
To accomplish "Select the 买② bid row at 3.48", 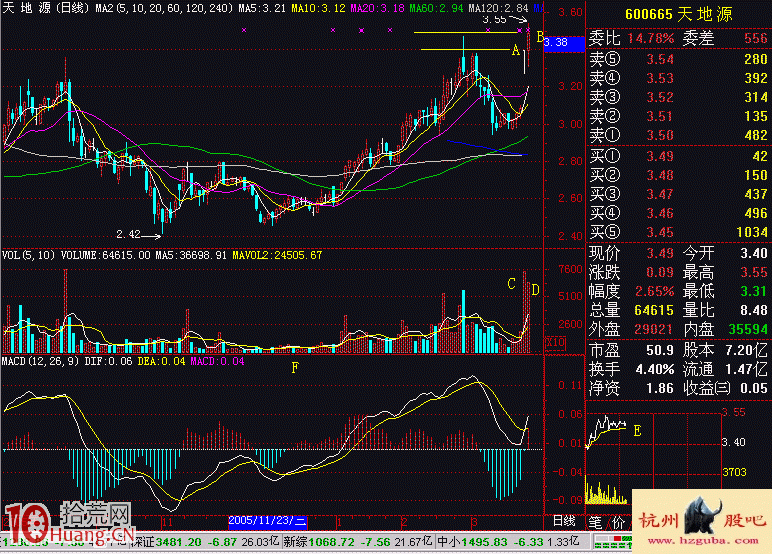I will click(x=678, y=175).
